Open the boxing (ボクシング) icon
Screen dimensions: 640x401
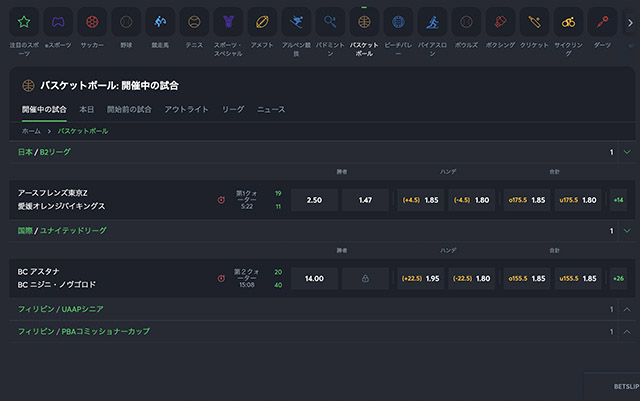pyautogui.click(x=498, y=21)
